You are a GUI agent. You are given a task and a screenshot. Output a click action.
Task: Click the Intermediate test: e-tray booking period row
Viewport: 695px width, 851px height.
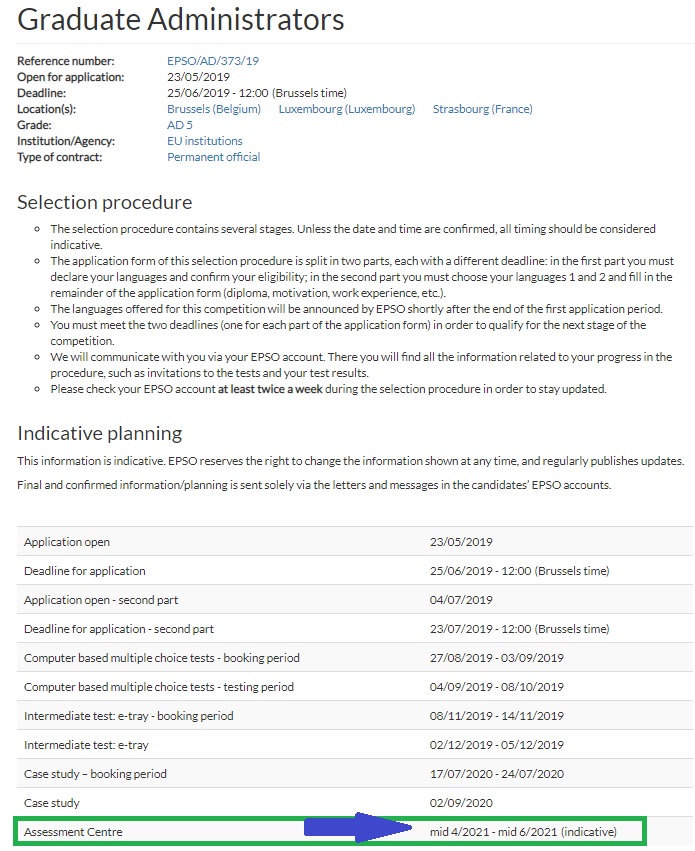point(128,716)
